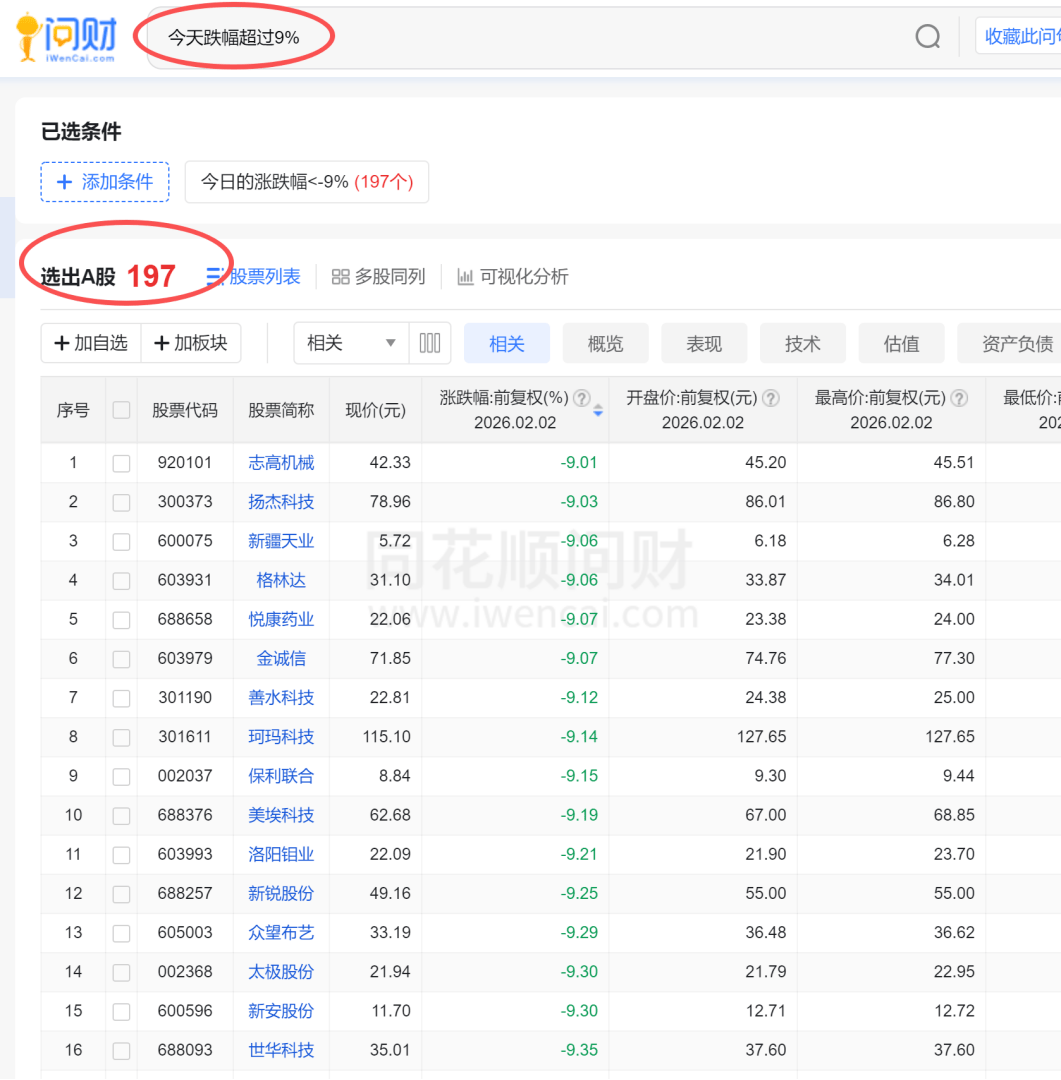
Task: Toggle the select-all checkbox in header
Action: pyautogui.click(x=121, y=410)
